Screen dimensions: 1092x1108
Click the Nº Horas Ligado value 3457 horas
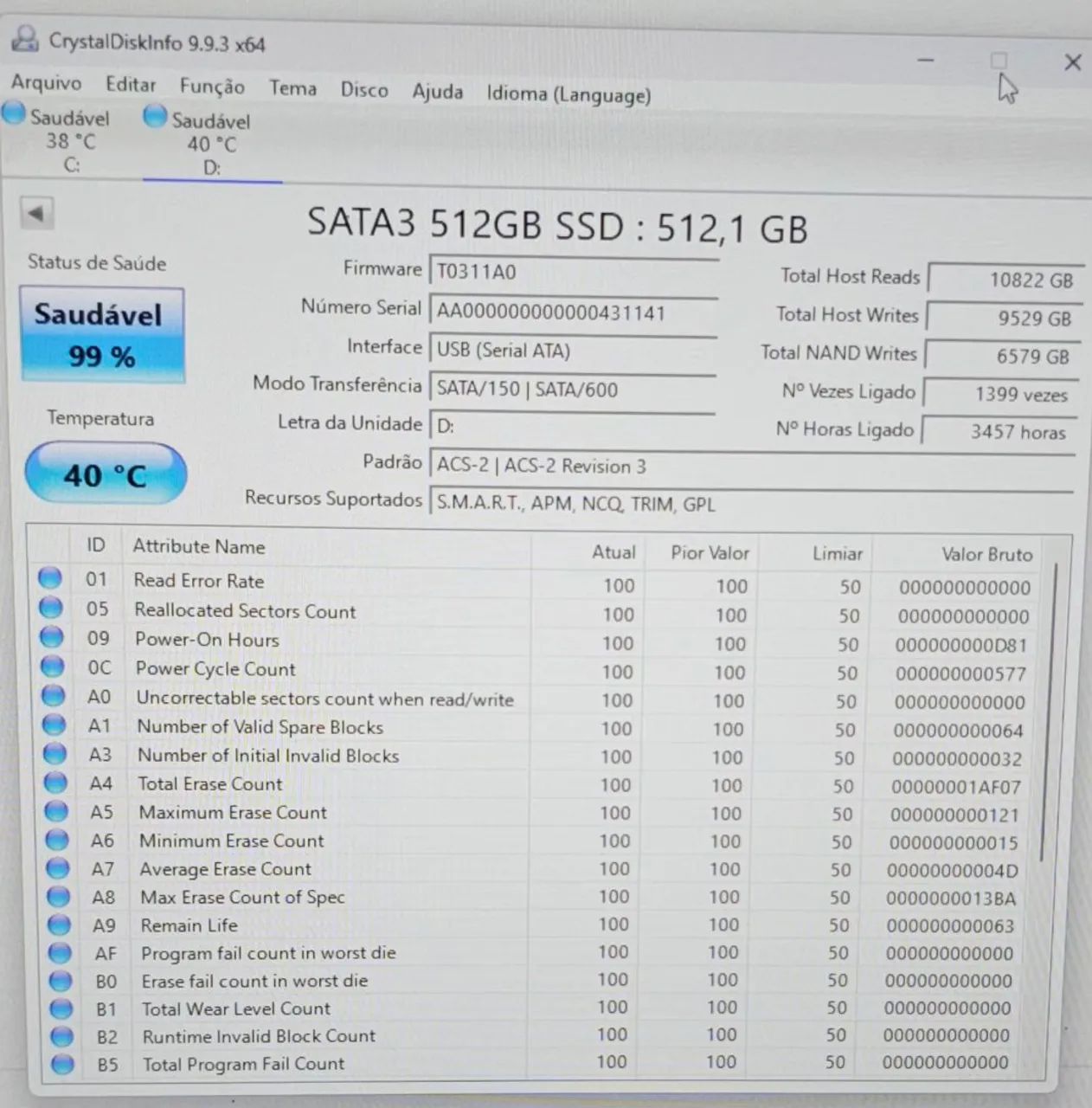(x=998, y=431)
